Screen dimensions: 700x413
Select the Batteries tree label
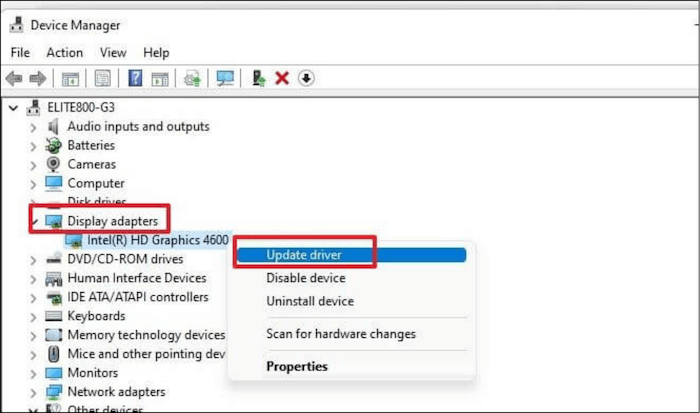tap(91, 146)
